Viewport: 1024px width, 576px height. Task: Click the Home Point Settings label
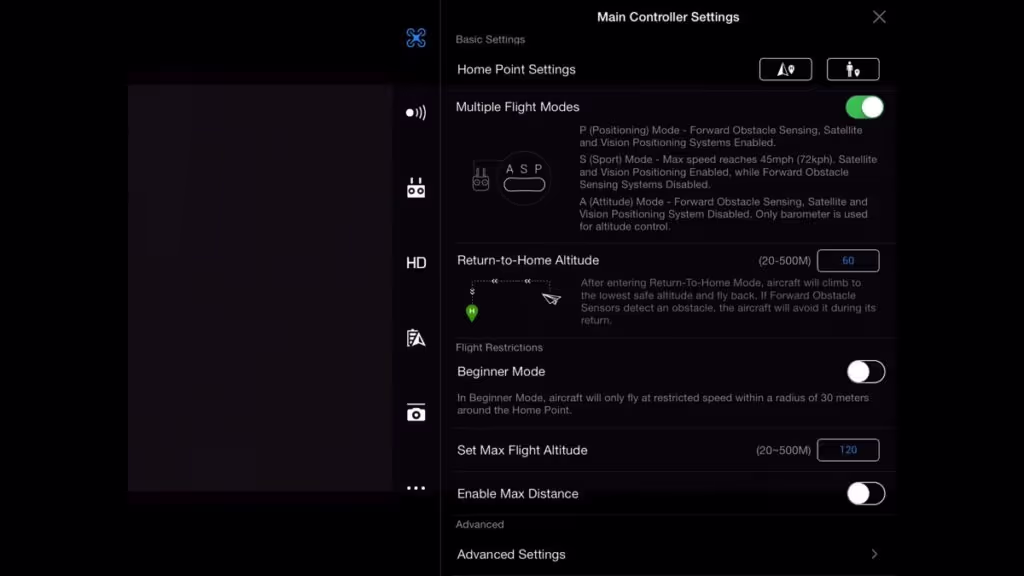tap(516, 69)
